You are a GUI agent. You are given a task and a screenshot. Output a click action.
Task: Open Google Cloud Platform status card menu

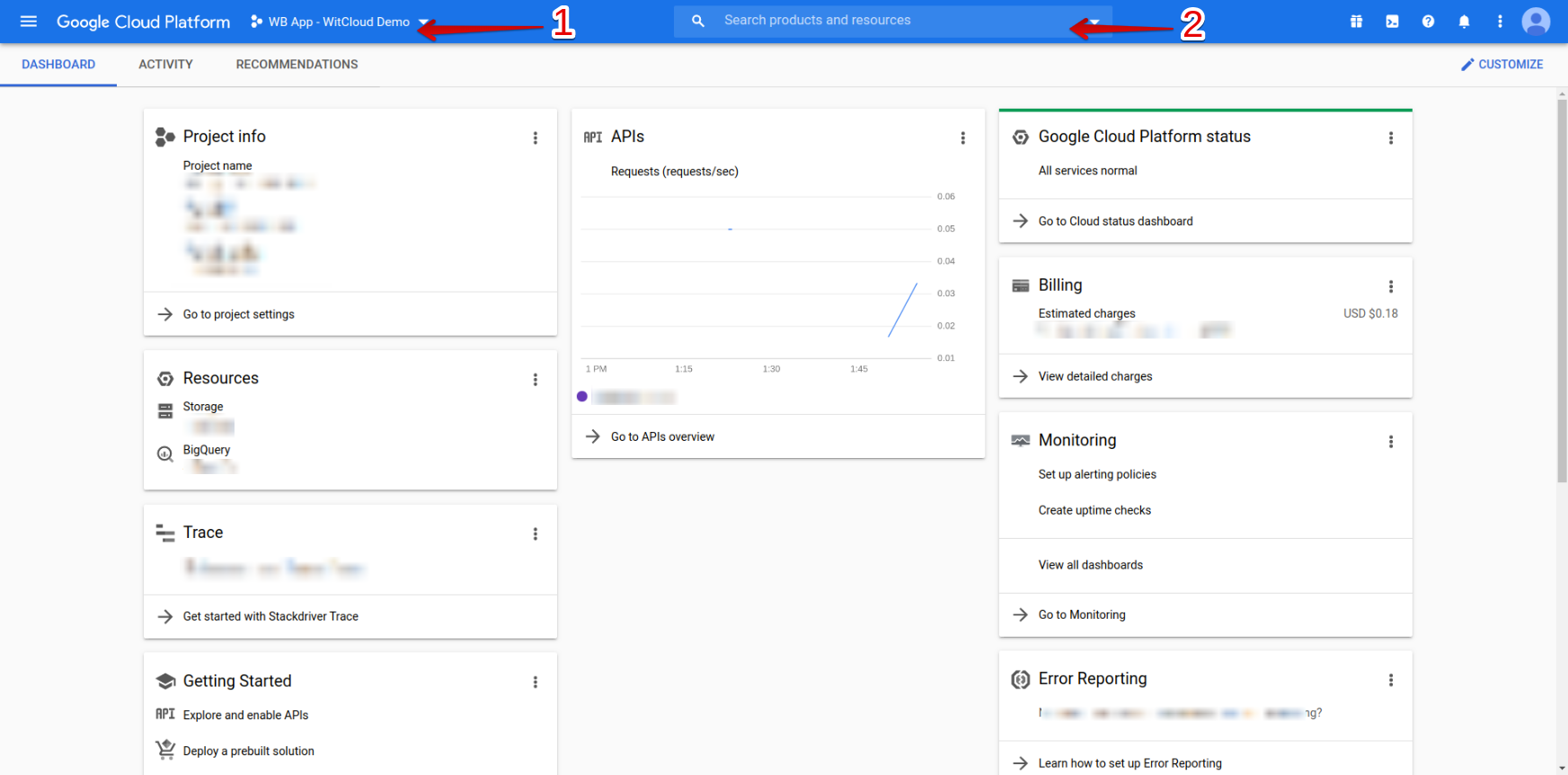point(1391,138)
